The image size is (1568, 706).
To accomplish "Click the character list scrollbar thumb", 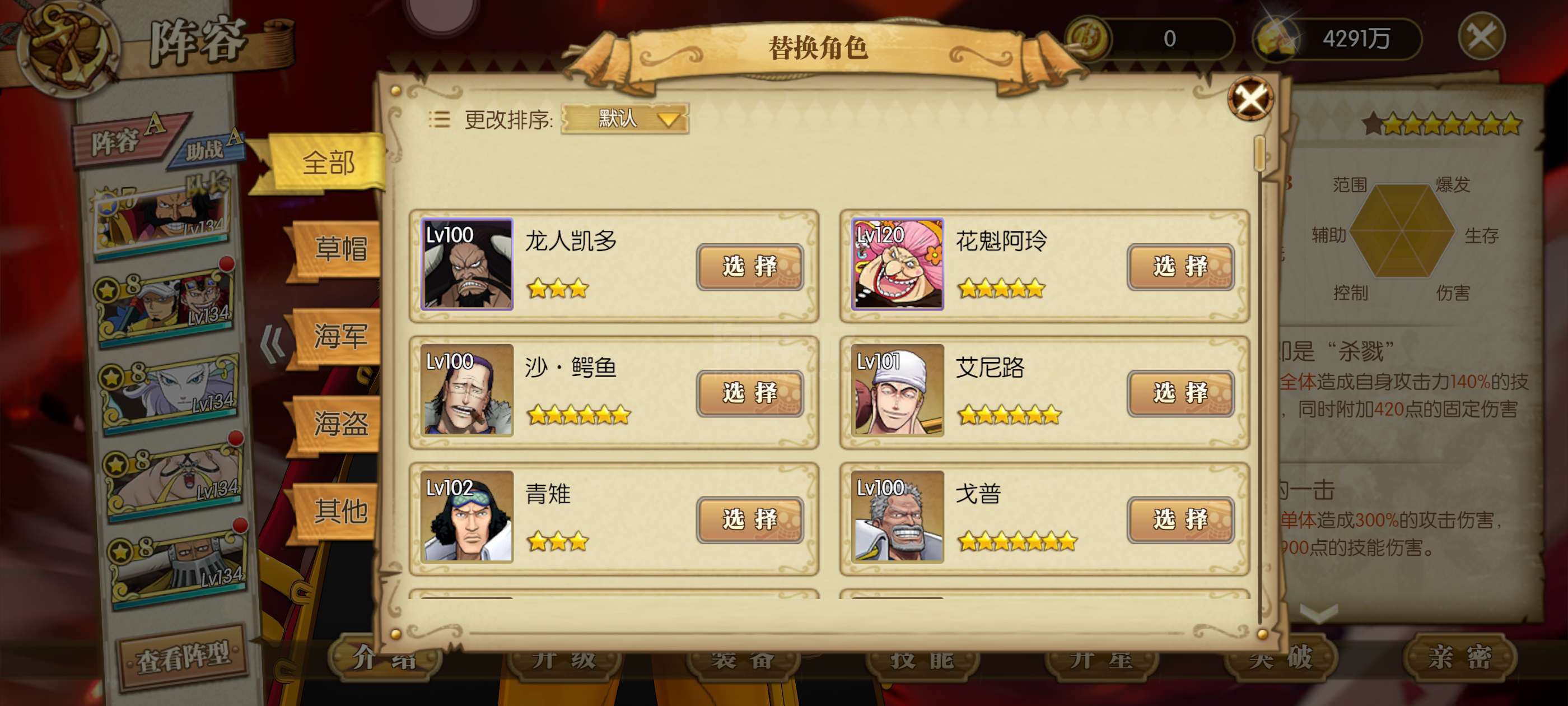I will (x=1260, y=153).
